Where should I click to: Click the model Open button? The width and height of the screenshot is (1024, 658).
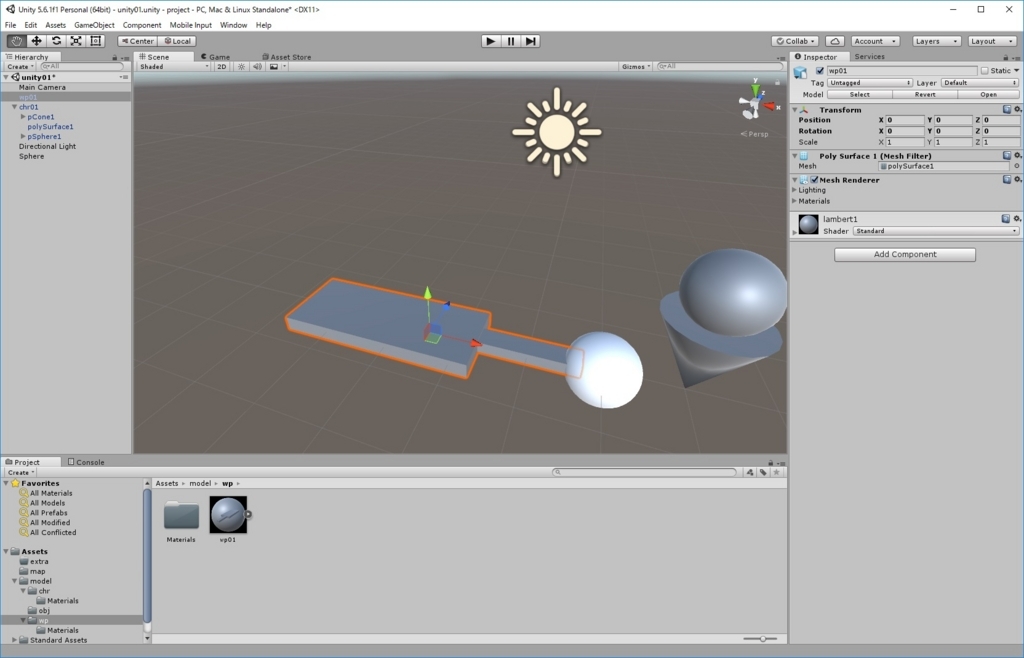pos(988,95)
